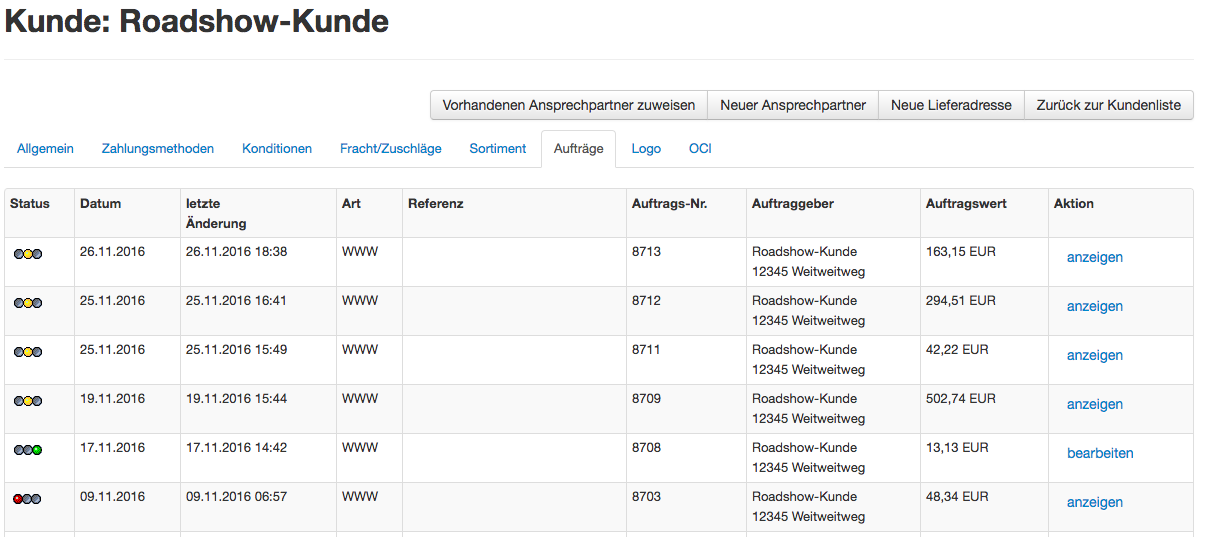Click the timestamp 26.11.2016 18:38
Screen dimensions: 1205x537
point(236,252)
